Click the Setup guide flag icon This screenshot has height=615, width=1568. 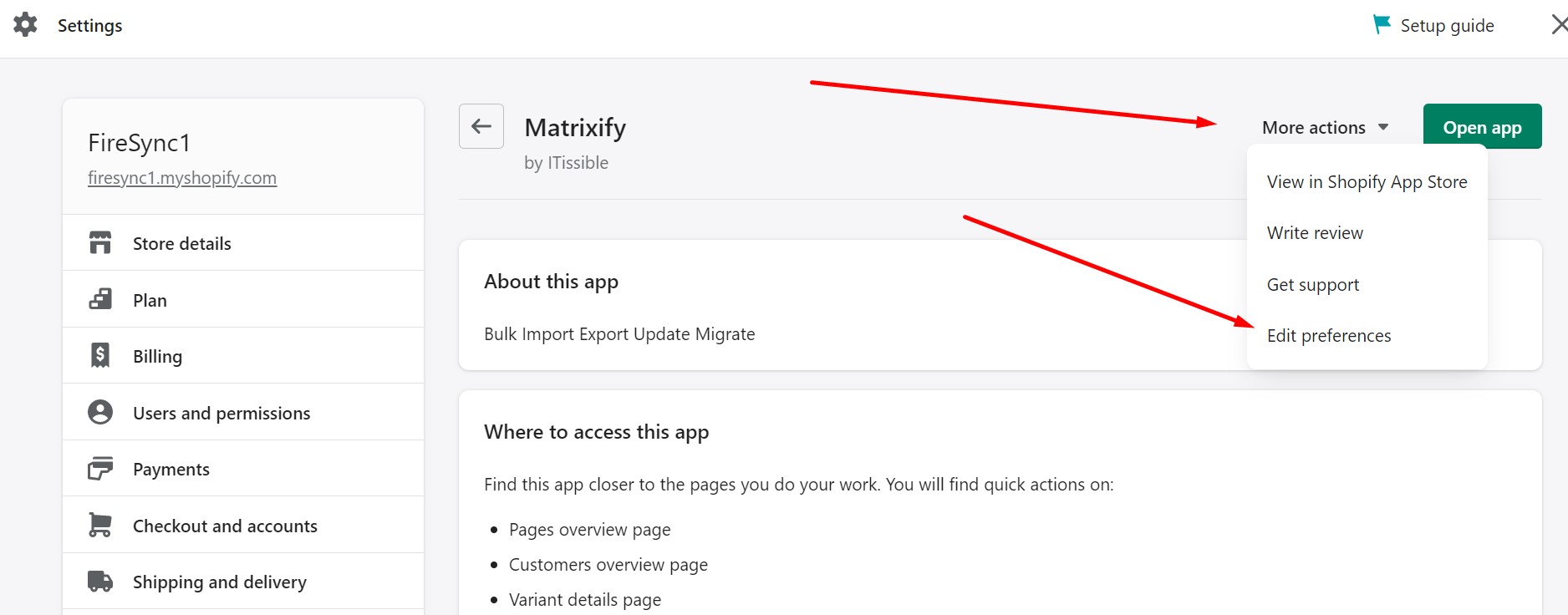click(1382, 25)
